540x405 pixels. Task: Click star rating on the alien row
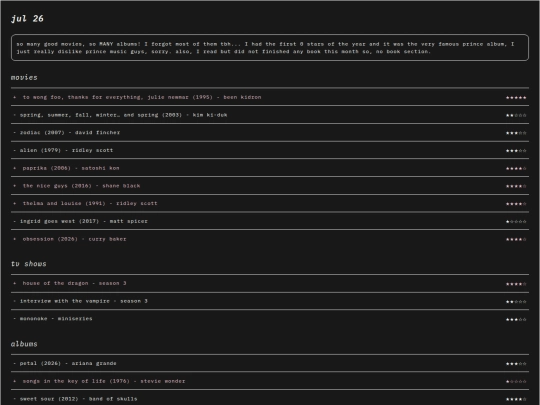pos(516,151)
